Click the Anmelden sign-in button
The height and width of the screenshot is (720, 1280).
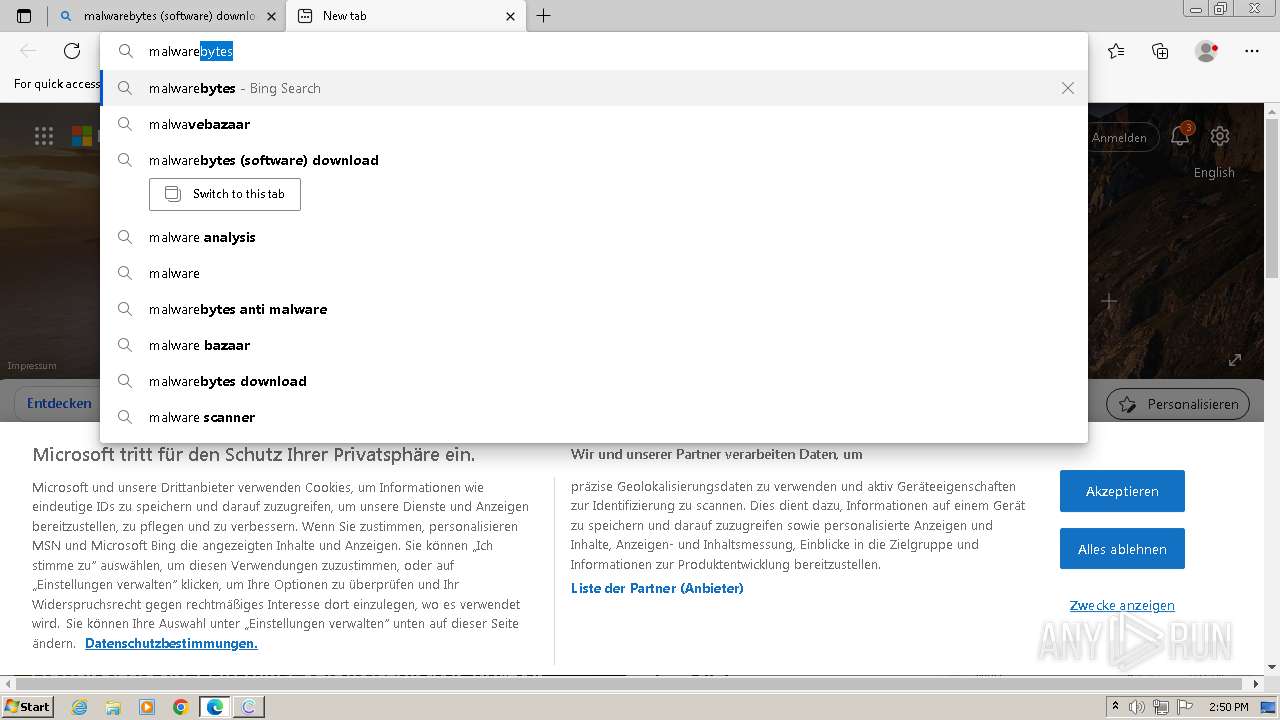pos(1120,137)
